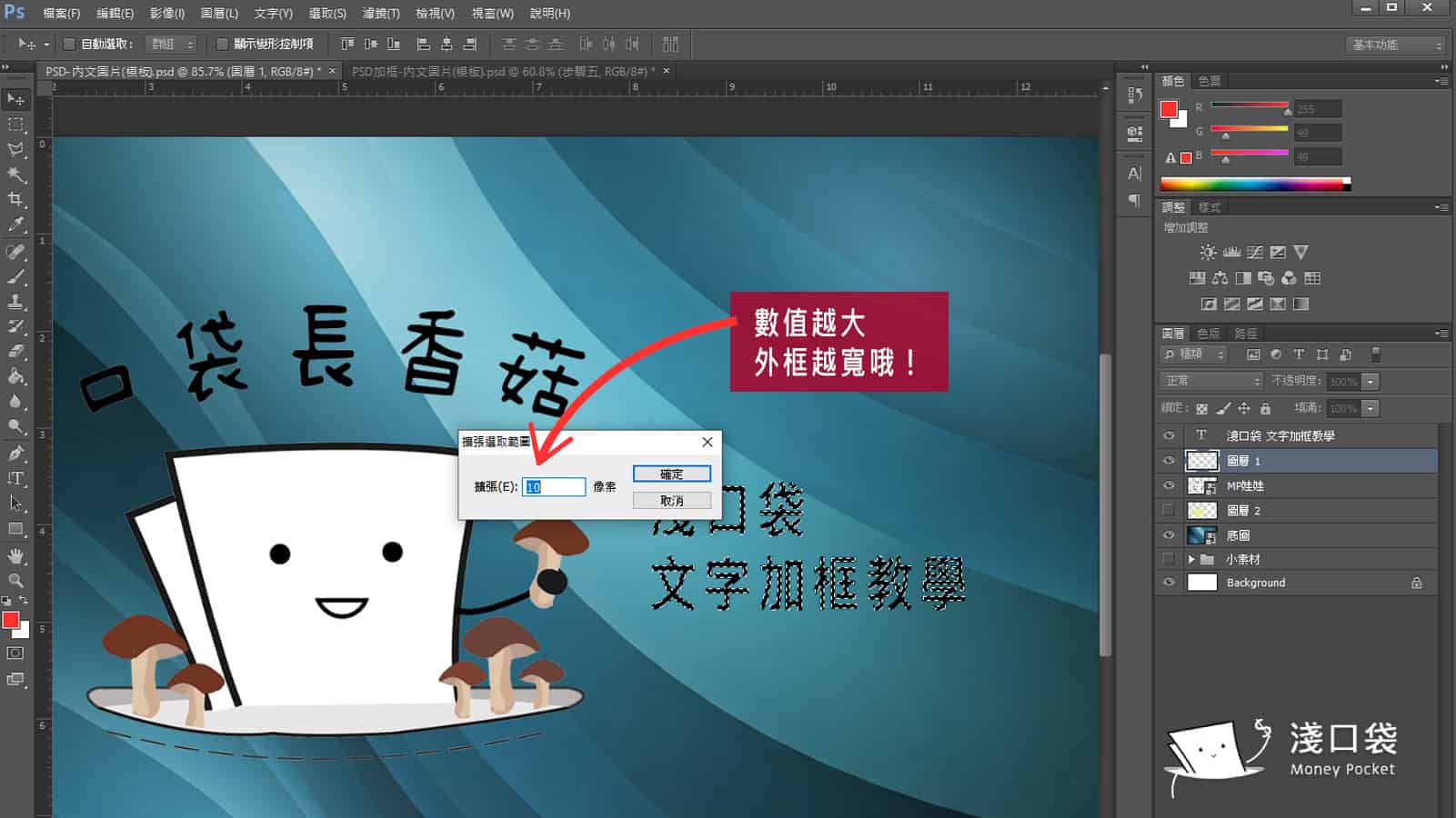Open the blend mode dropdown showing 正常
Image resolution: width=1456 pixels, height=818 pixels.
point(1211,381)
